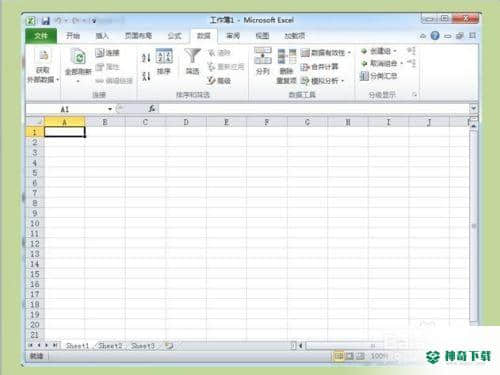Select the Sheet2 worksheet tab

tap(110, 346)
